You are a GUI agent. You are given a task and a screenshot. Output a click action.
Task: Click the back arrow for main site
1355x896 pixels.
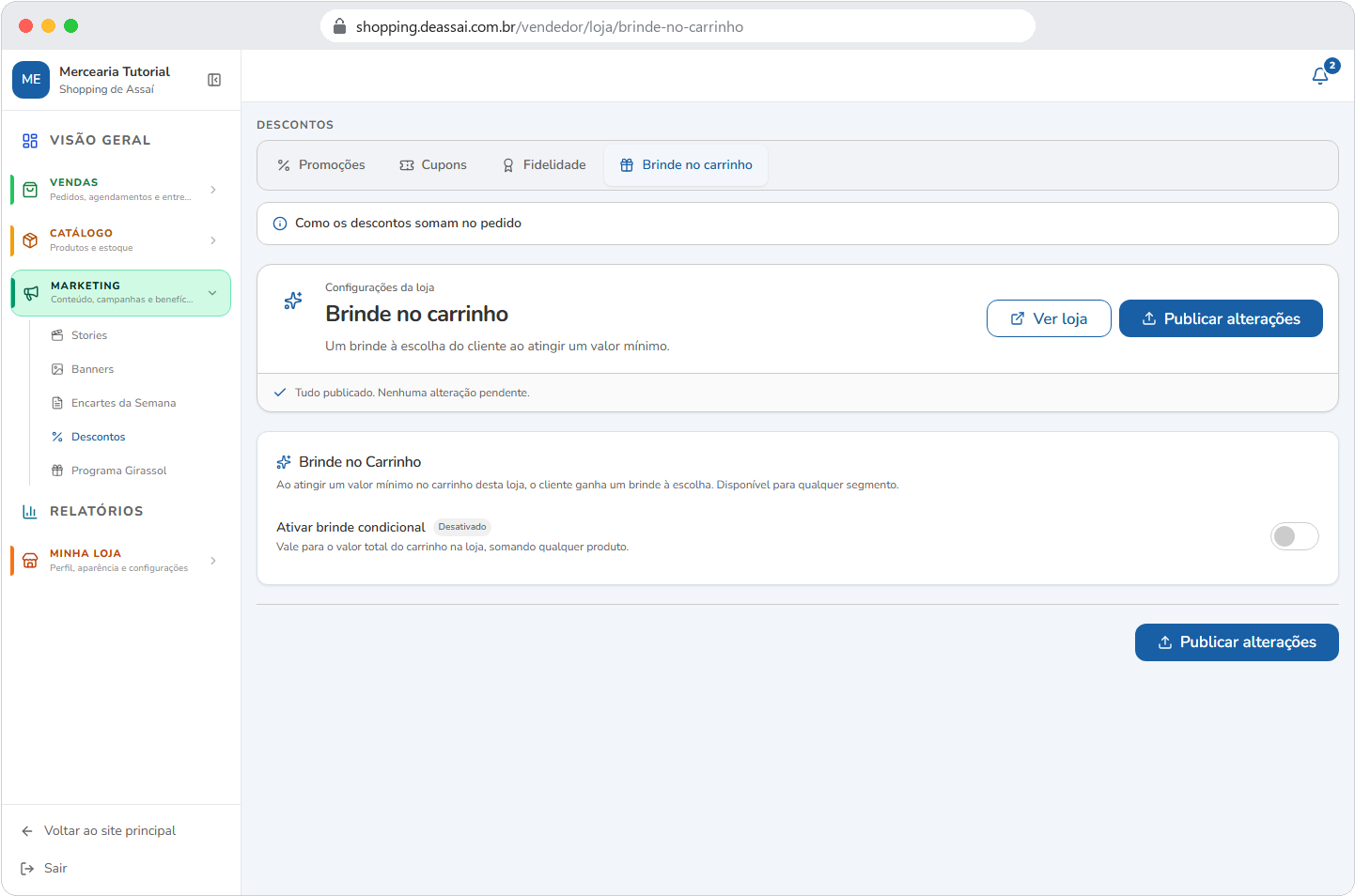(27, 831)
